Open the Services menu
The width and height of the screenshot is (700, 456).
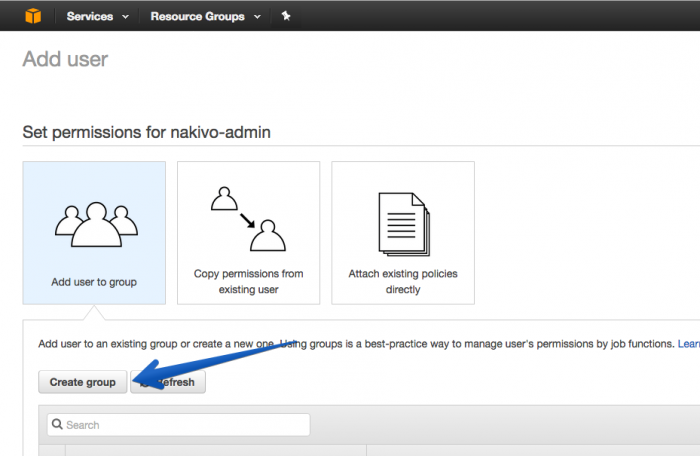pyautogui.click(x=90, y=17)
